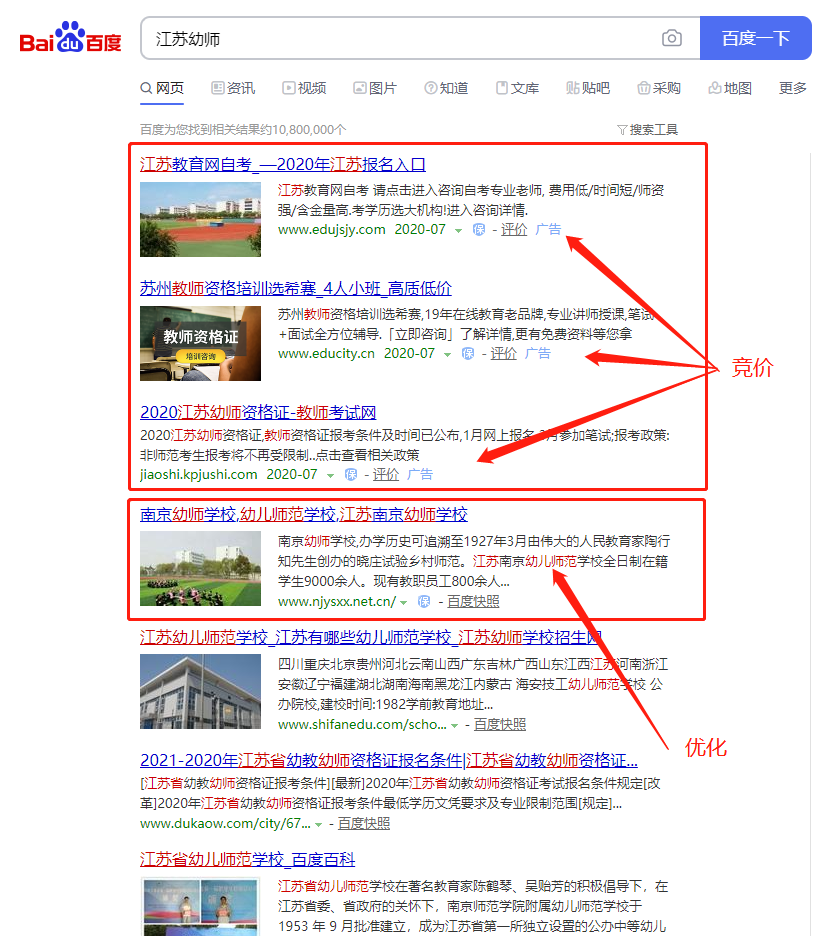The width and height of the screenshot is (813, 936).
Task: Expand the 更多 menu
Action: (x=793, y=88)
